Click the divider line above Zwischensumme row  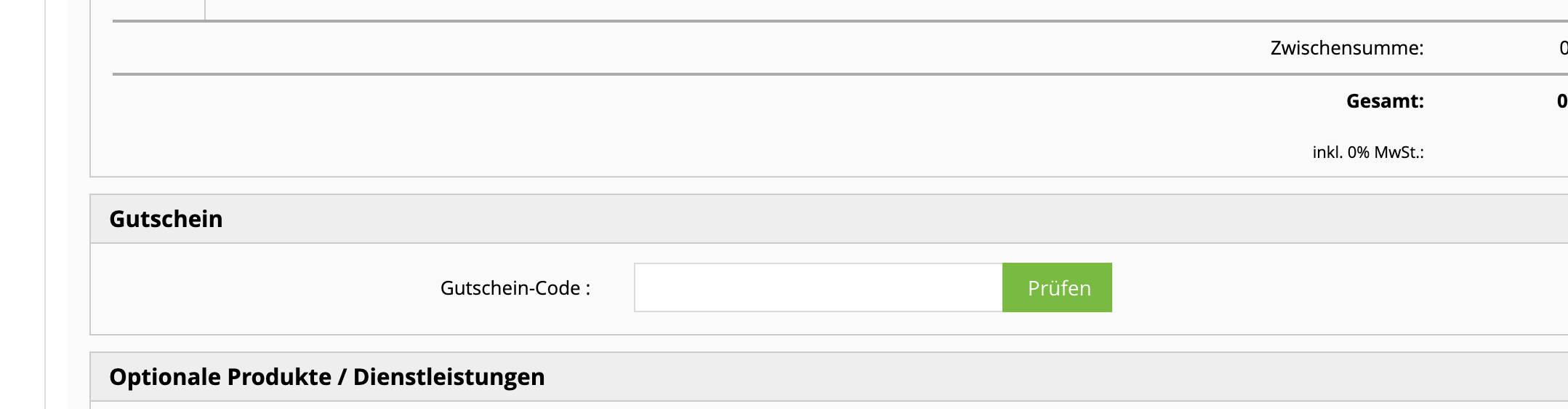[x=840, y=21]
